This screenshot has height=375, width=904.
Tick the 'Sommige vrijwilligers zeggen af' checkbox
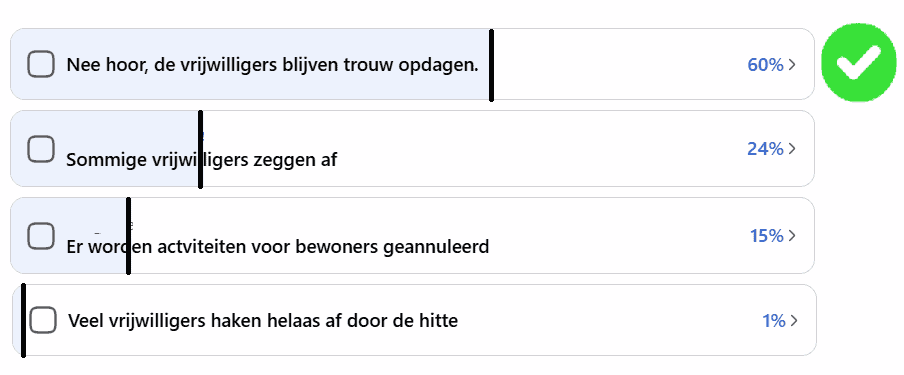pyautogui.click(x=41, y=149)
